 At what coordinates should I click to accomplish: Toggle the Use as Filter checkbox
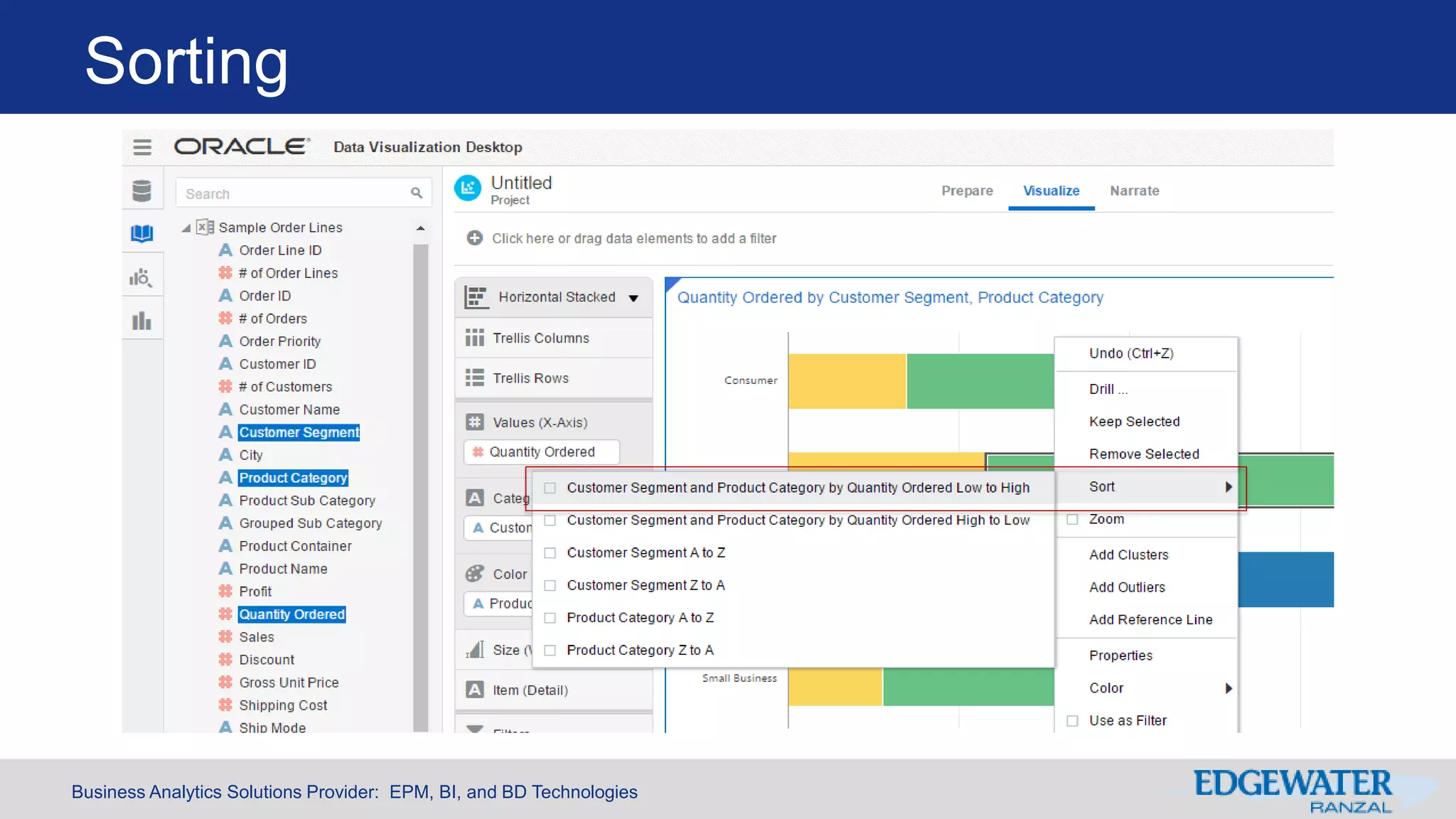[1072, 721]
